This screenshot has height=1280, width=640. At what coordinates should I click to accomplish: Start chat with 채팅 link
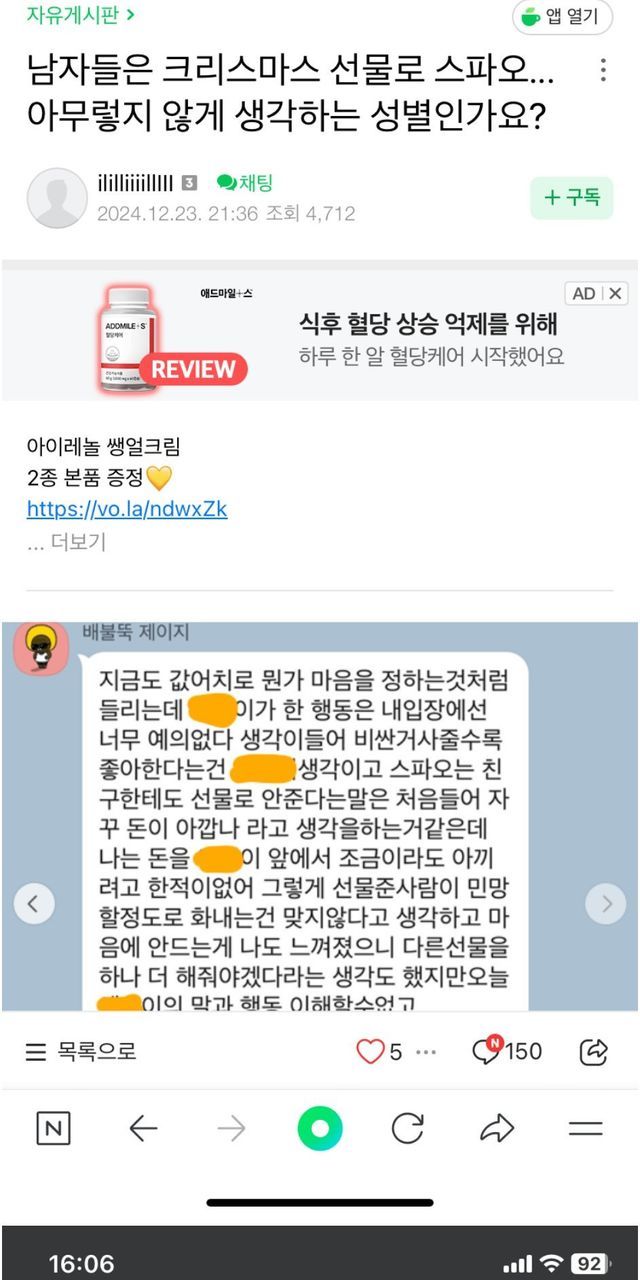(x=245, y=183)
